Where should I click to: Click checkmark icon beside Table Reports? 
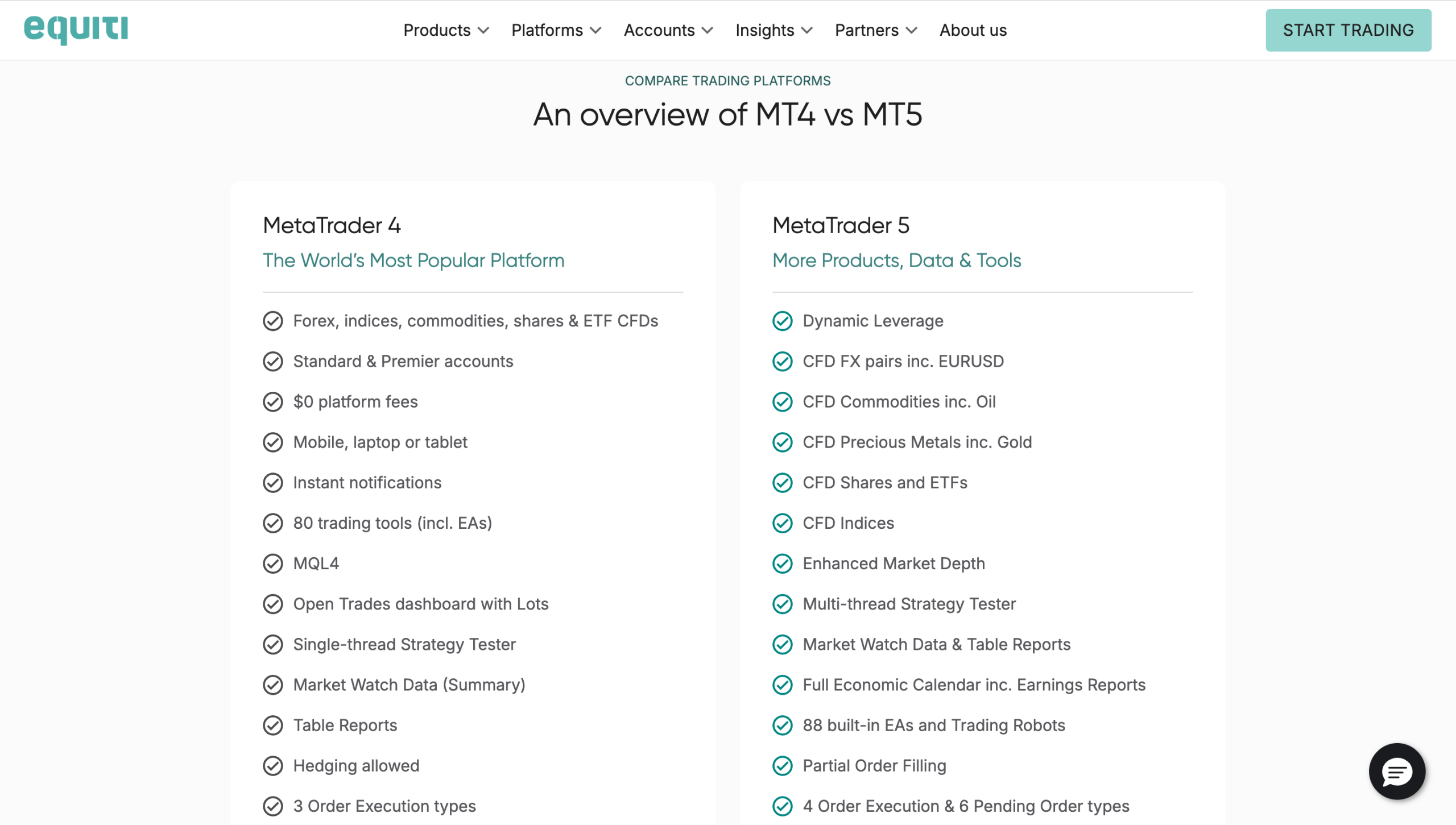click(x=273, y=725)
